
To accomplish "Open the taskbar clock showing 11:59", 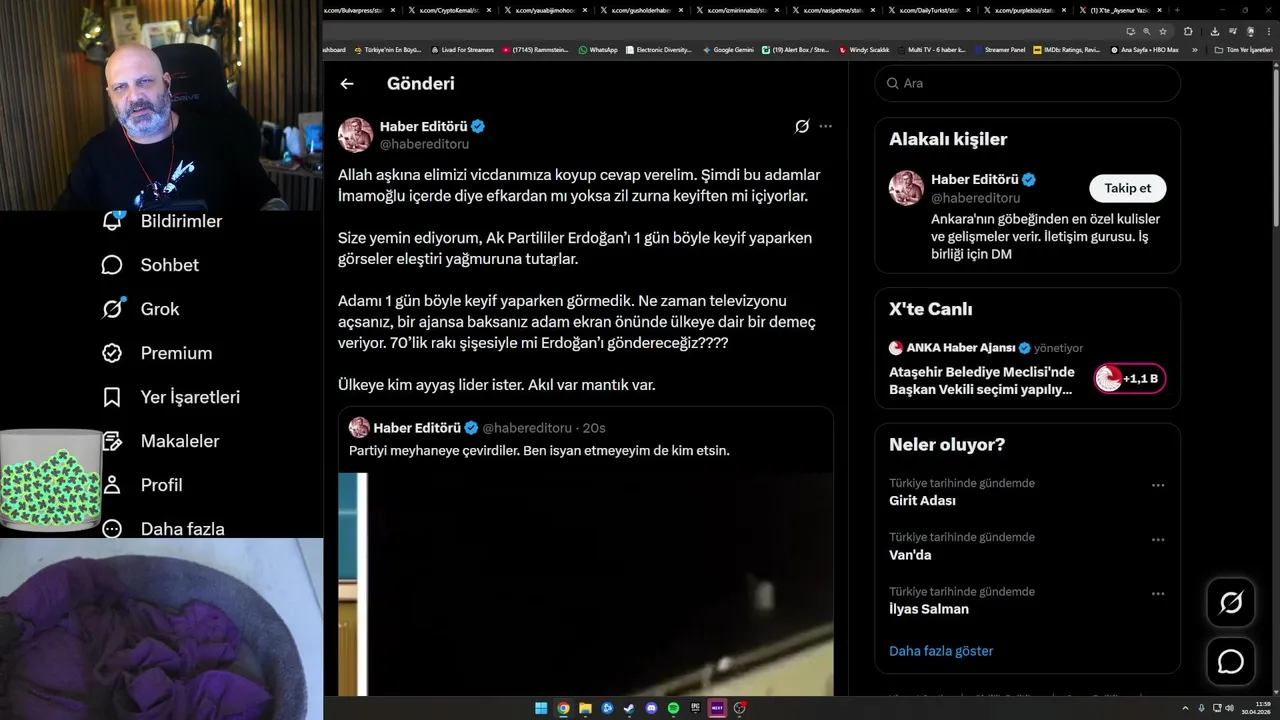I will click(1256, 708).
